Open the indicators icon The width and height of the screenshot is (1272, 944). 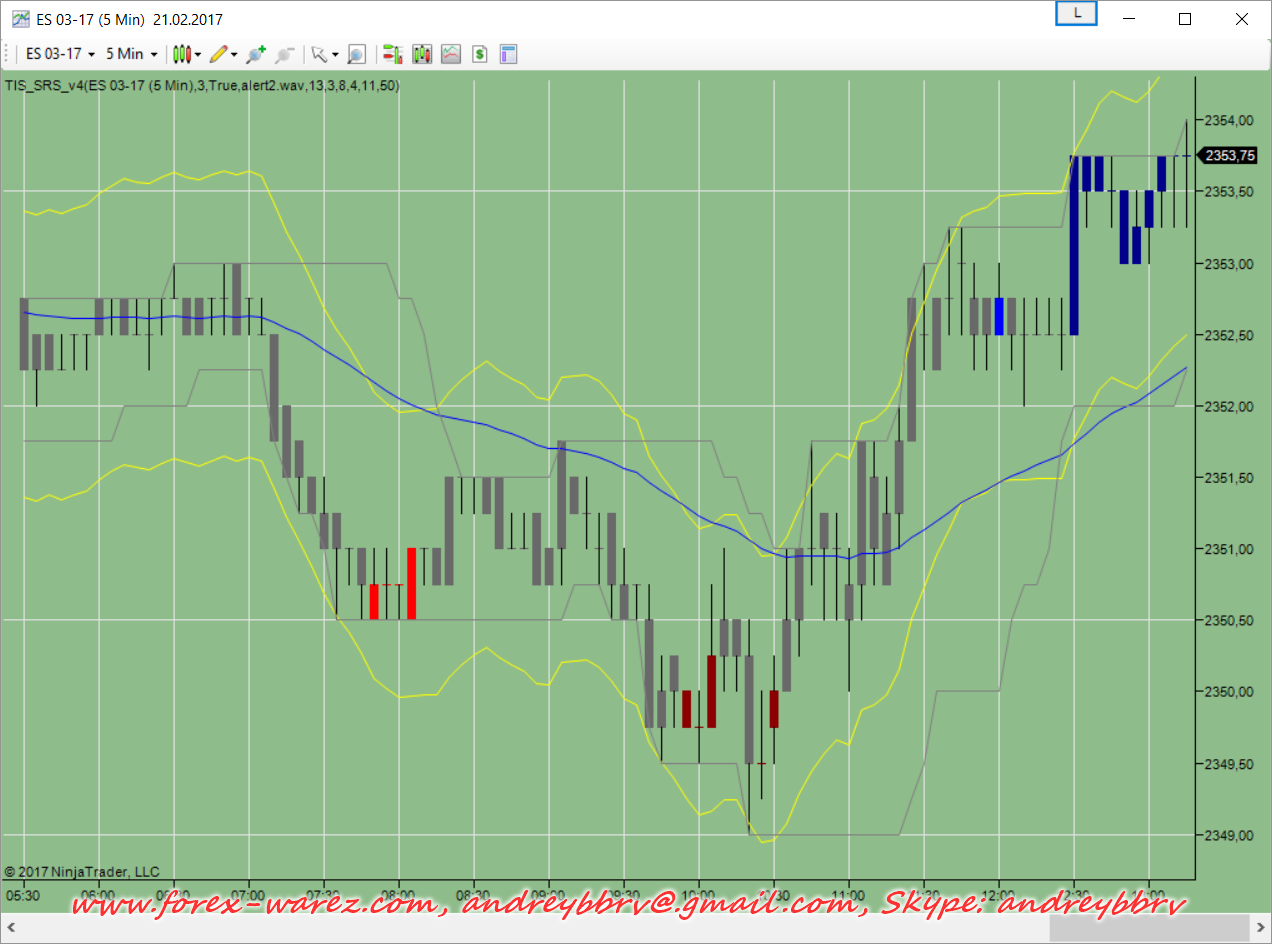(451, 54)
